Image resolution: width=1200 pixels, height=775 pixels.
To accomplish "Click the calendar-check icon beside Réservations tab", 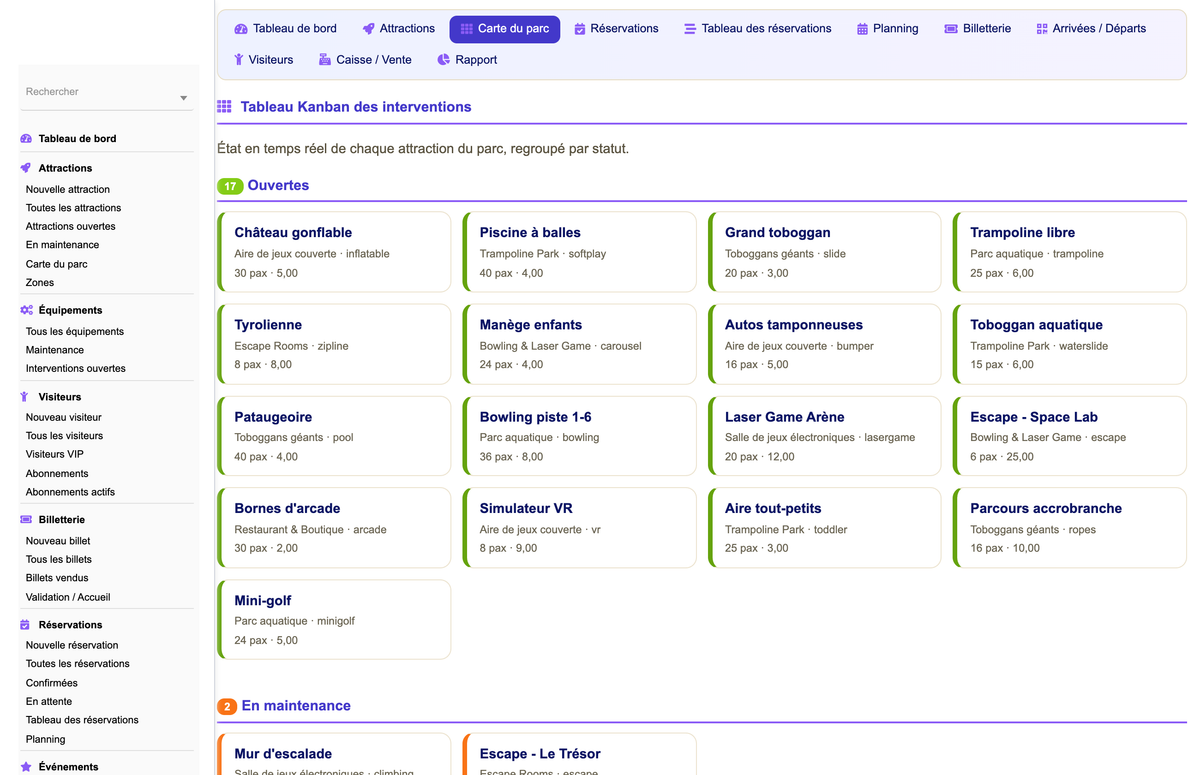I will [580, 29].
